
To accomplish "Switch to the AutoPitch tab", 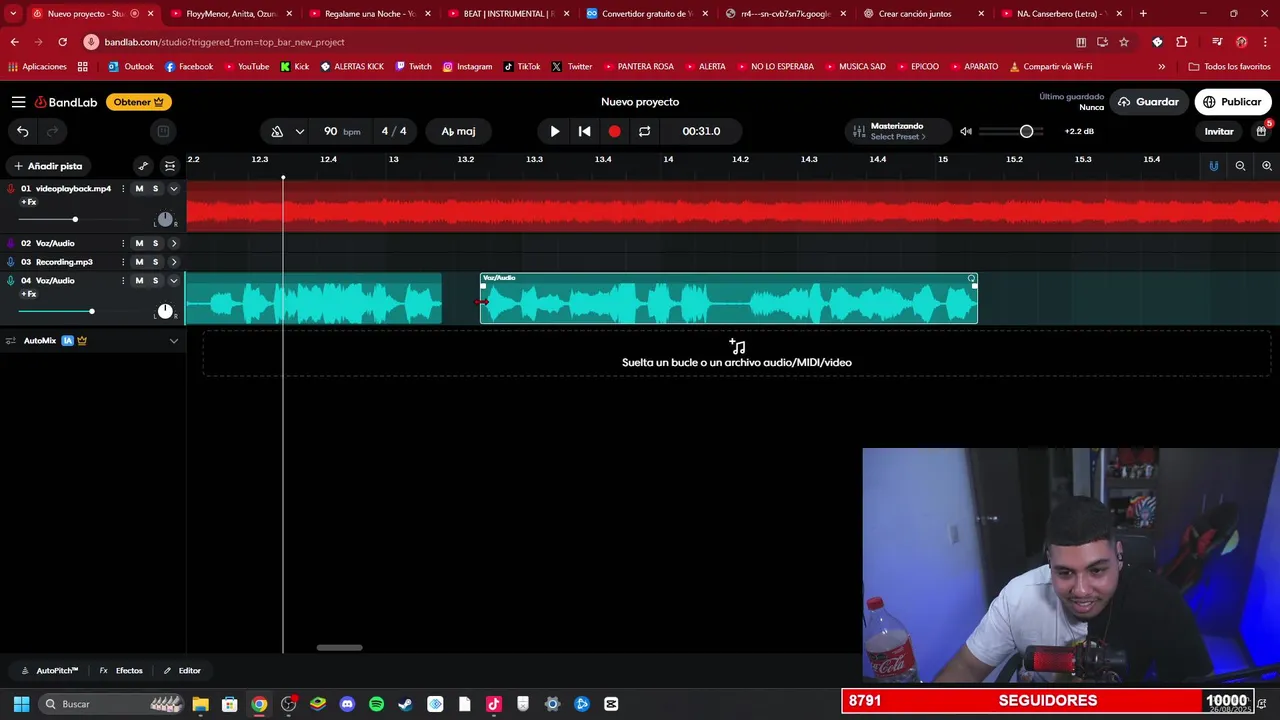I will (x=50, y=671).
